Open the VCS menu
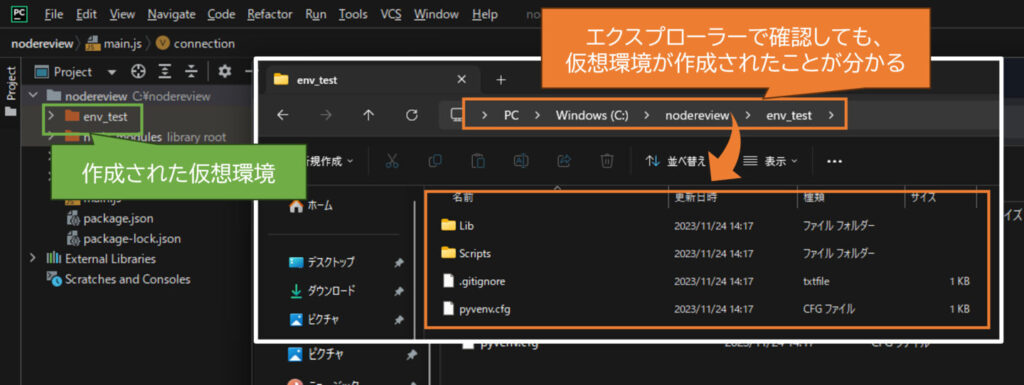 [391, 14]
